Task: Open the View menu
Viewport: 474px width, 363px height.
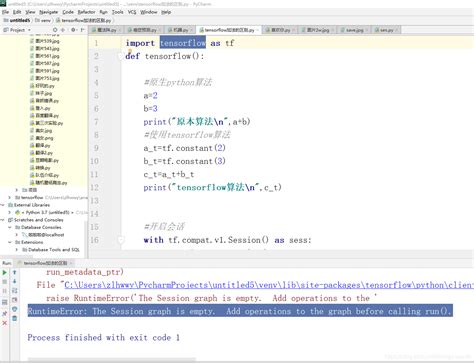Action: coord(30,12)
